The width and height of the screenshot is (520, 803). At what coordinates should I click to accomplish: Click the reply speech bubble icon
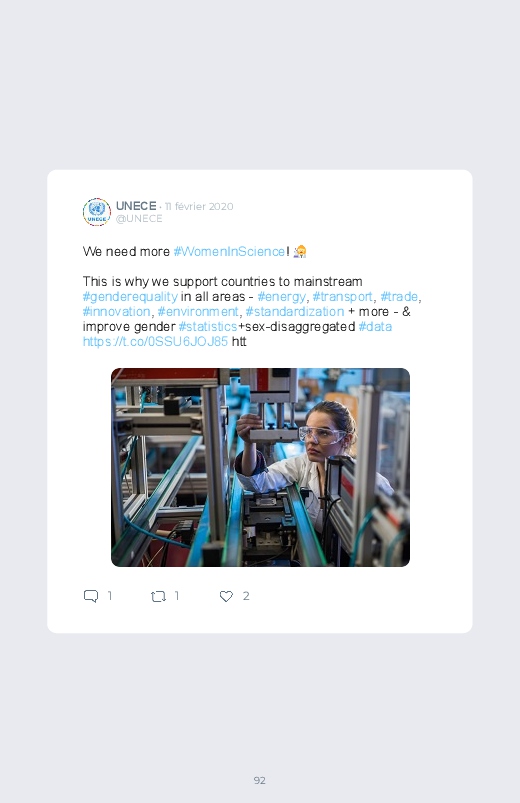(x=91, y=596)
